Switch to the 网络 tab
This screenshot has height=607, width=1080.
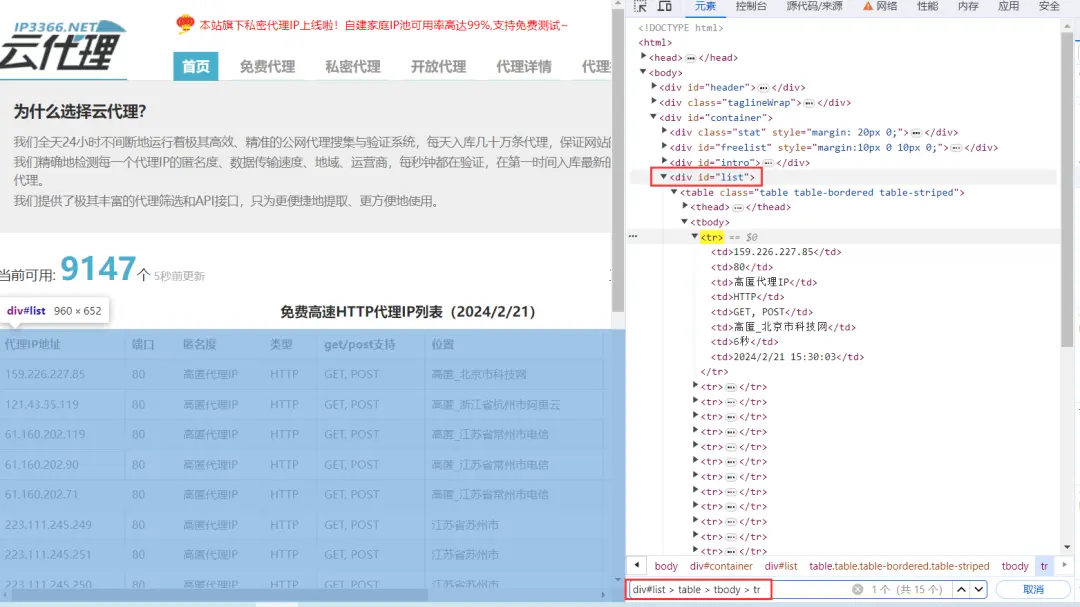(x=880, y=7)
